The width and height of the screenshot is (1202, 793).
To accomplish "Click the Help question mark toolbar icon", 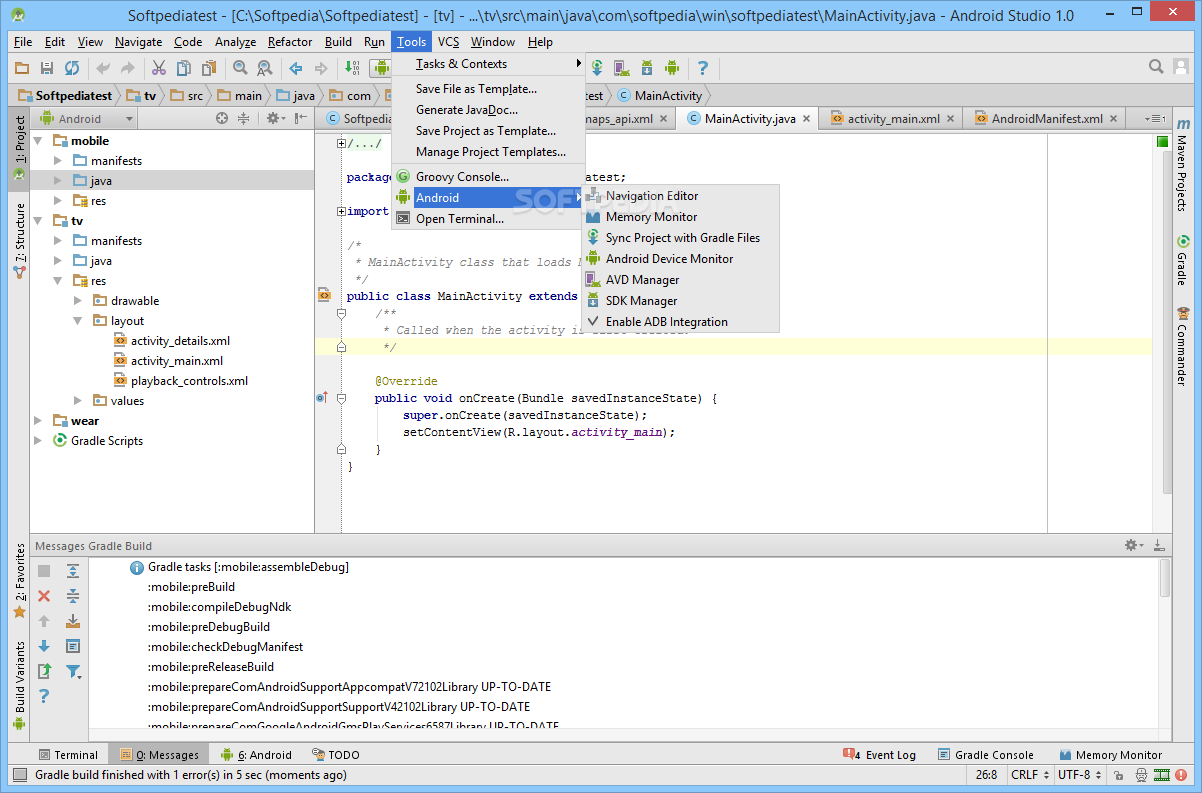I will coord(703,68).
